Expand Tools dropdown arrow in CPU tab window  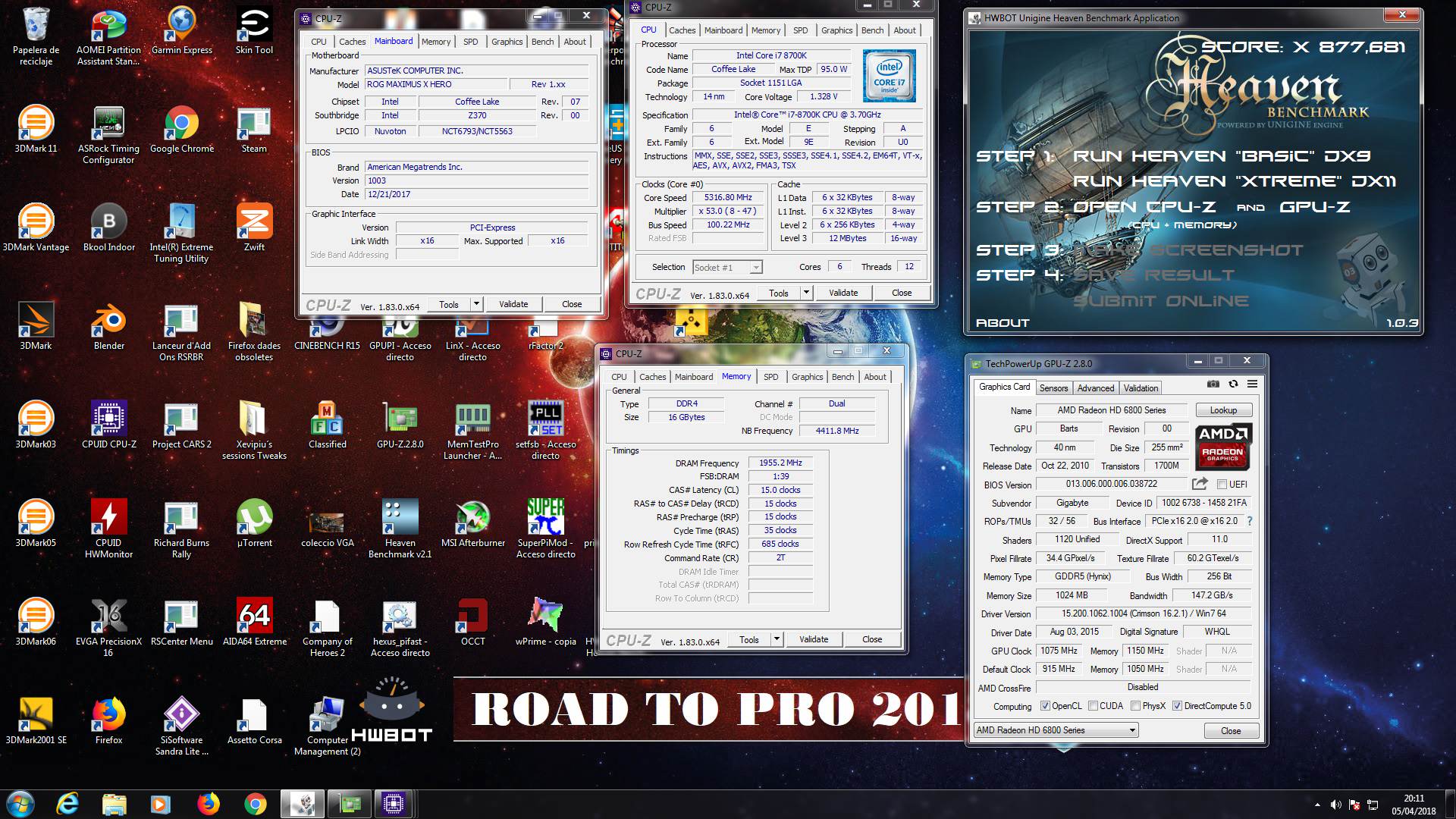[x=806, y=293]
